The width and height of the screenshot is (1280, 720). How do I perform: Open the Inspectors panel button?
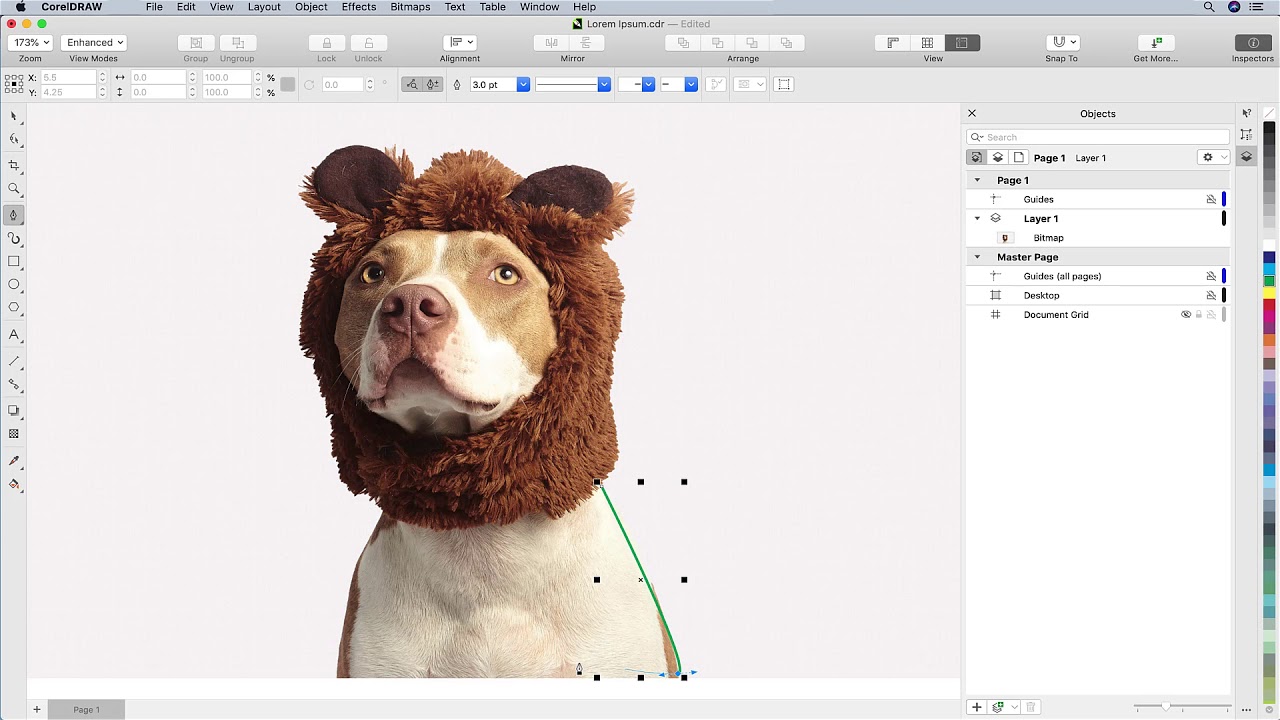pos(1252,43)
